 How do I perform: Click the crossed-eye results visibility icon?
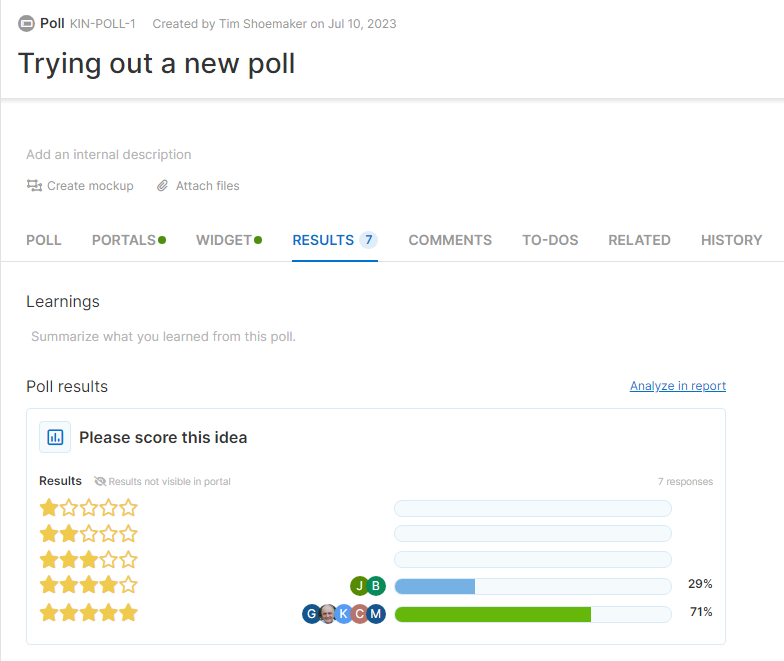tap(100, 481)
